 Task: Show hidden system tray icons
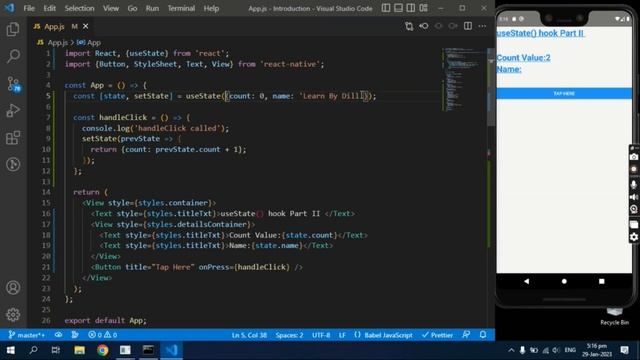coord(511,350)
